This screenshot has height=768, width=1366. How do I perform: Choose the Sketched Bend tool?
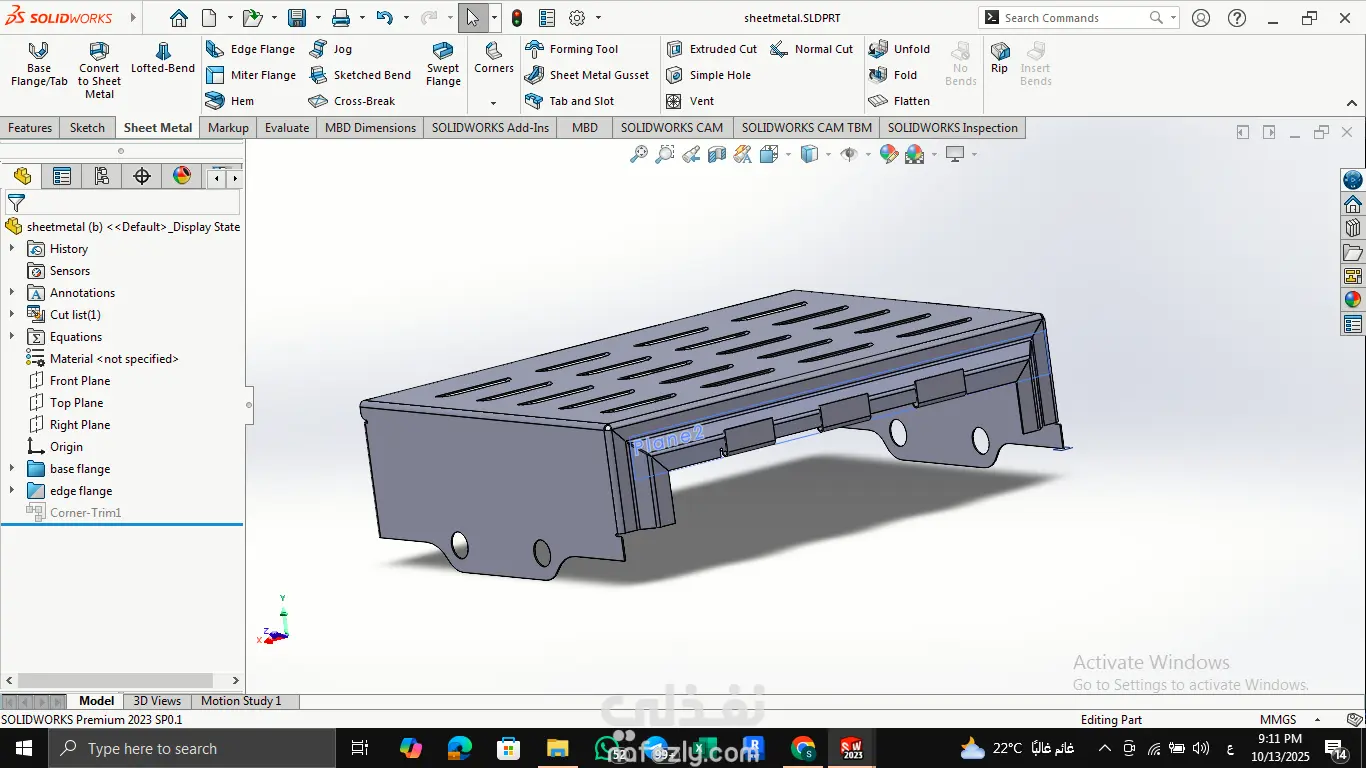[361, 75]
